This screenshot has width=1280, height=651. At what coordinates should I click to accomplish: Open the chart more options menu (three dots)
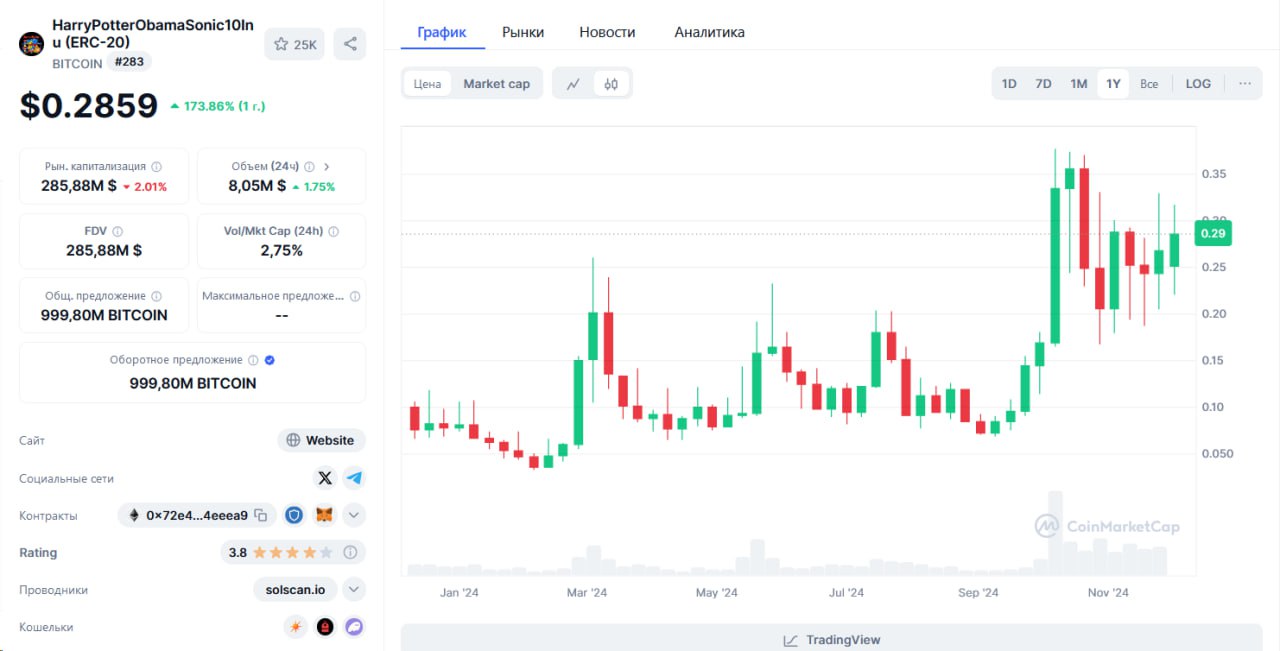point(1245,84)
